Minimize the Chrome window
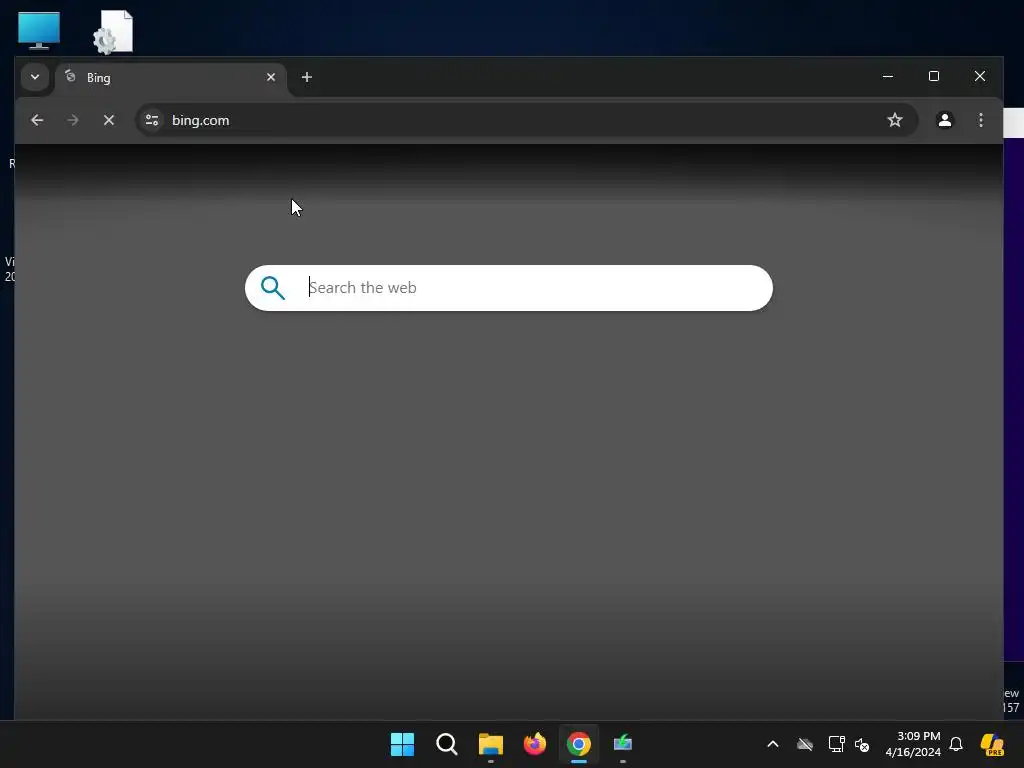The height and width of the screenshot is (768, 1024). point(888,76)
